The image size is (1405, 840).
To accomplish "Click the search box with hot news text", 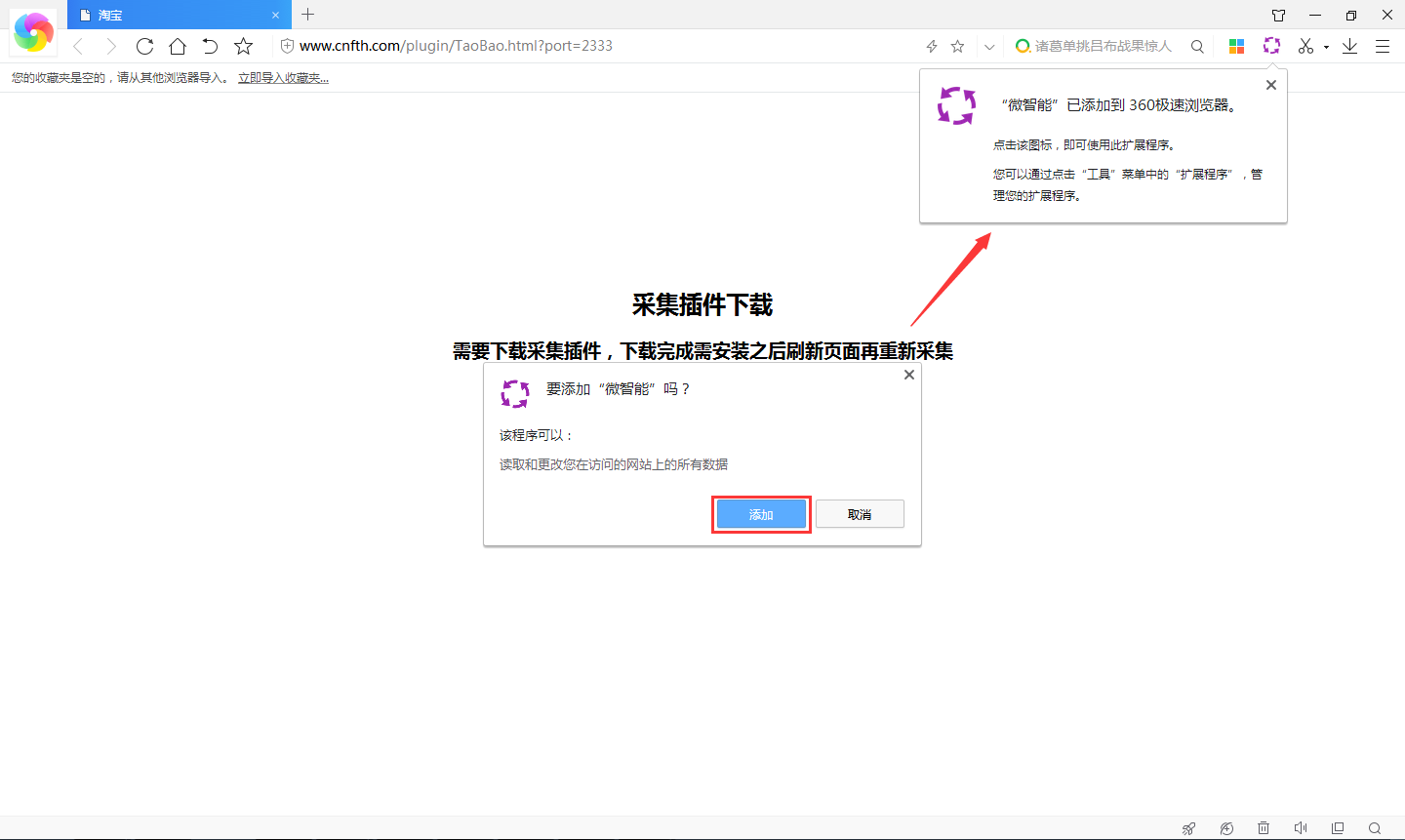I will (x=1103, y=46).
